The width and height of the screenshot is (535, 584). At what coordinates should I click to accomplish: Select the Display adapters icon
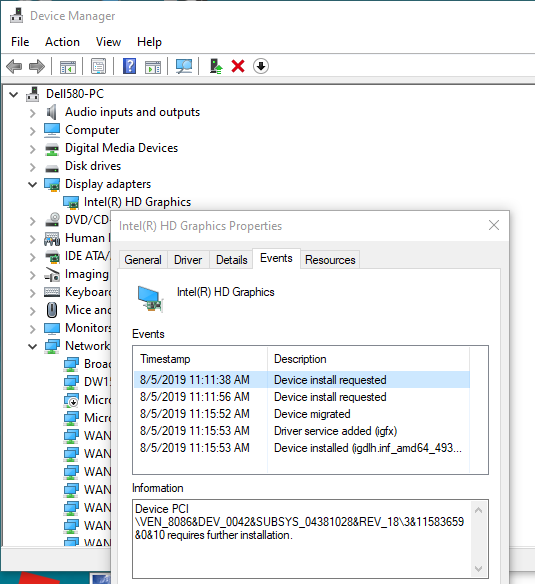click(x=52, y=184)
